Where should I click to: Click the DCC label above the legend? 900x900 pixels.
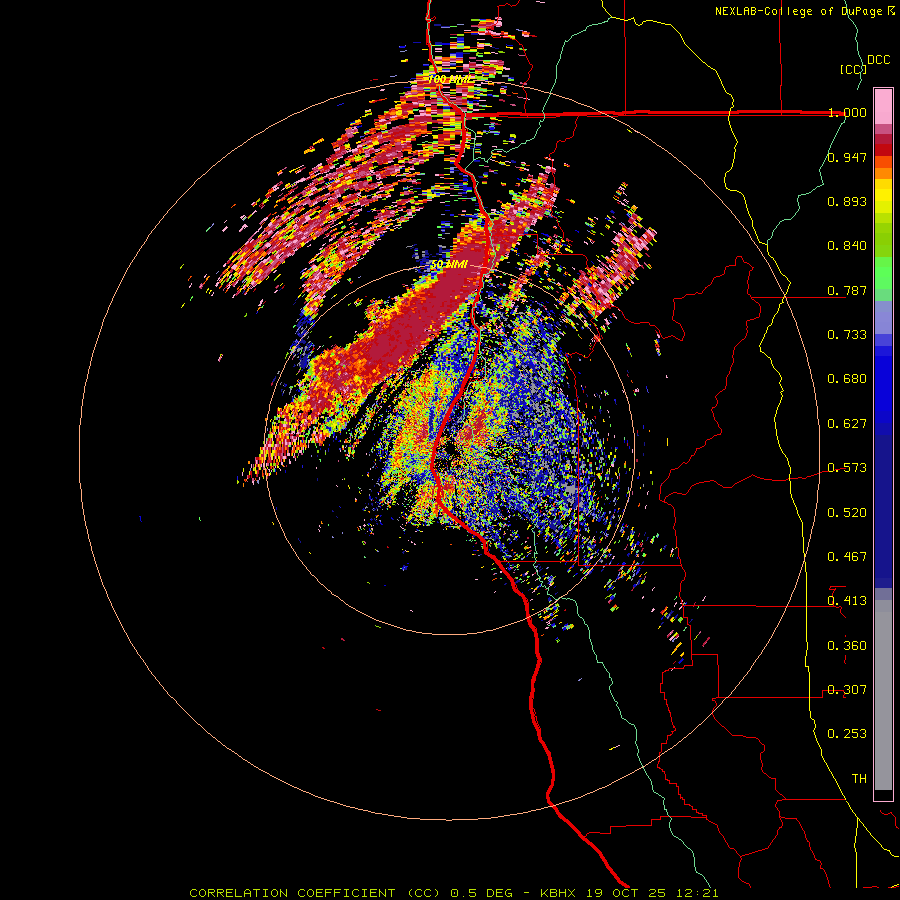pyautogui.click(x=878, y=60)
